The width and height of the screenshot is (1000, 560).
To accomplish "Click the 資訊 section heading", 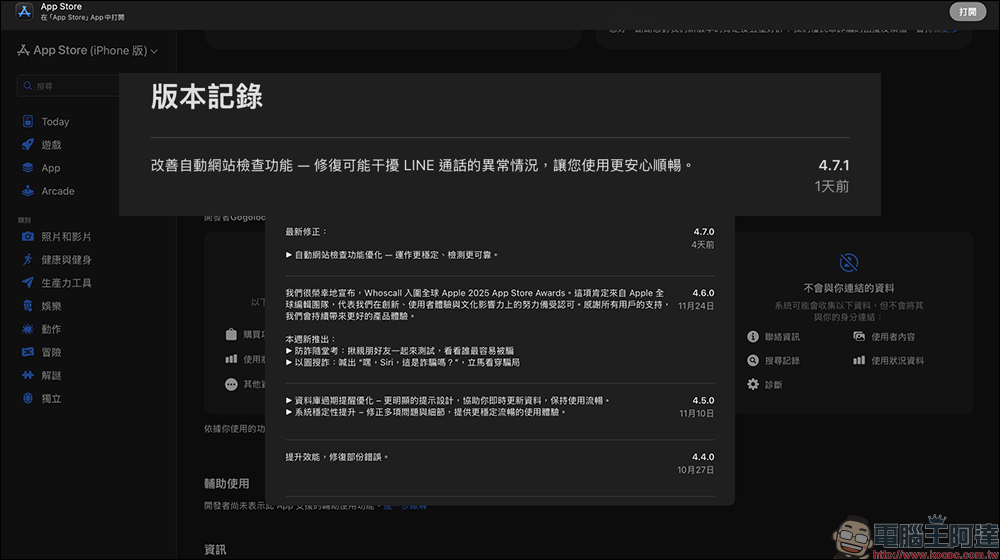I will tap(215, 550).
